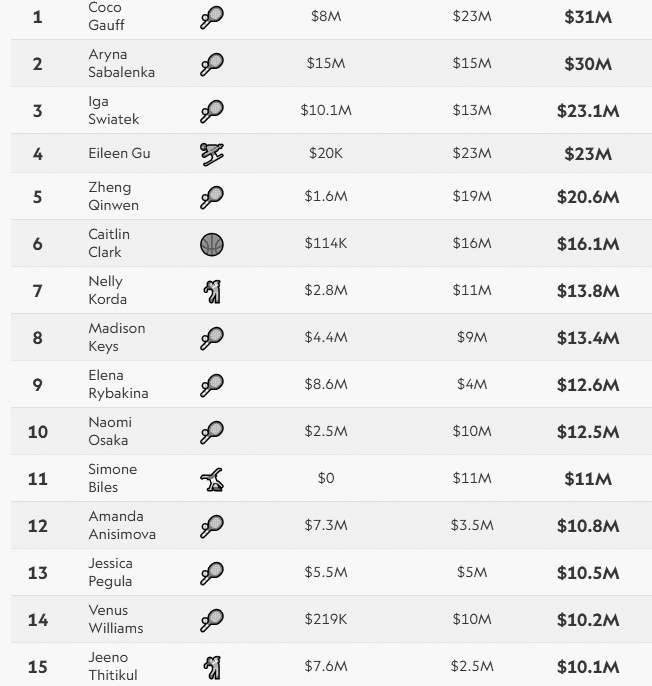Click the golf icon in Nelly Korda's row
This screenshot has height=686, width=652.
pos(211,291)
